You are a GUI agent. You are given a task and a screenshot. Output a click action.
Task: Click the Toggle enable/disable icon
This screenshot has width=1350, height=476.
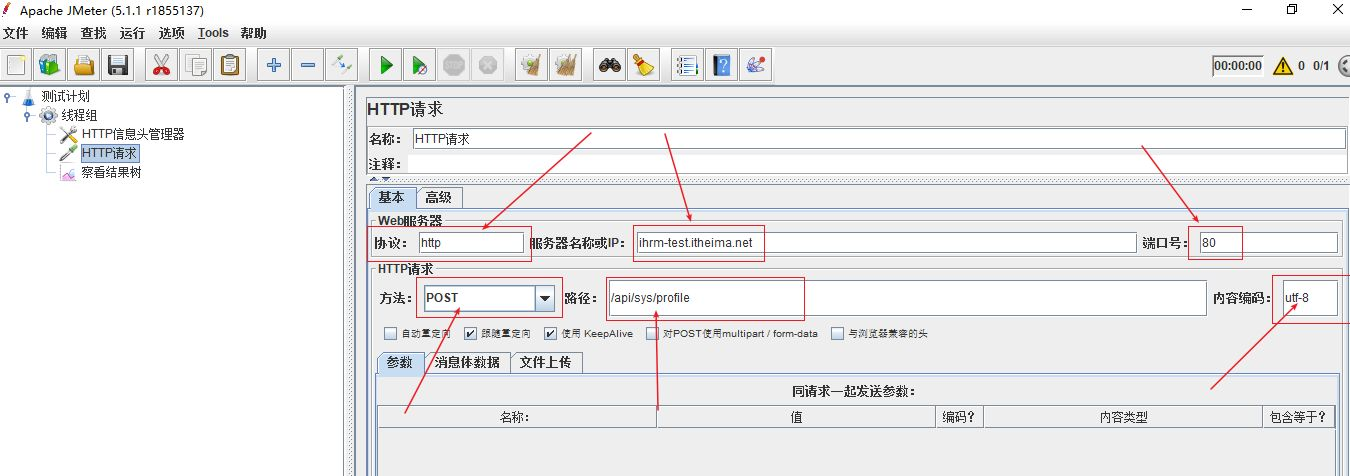point(342,66)
